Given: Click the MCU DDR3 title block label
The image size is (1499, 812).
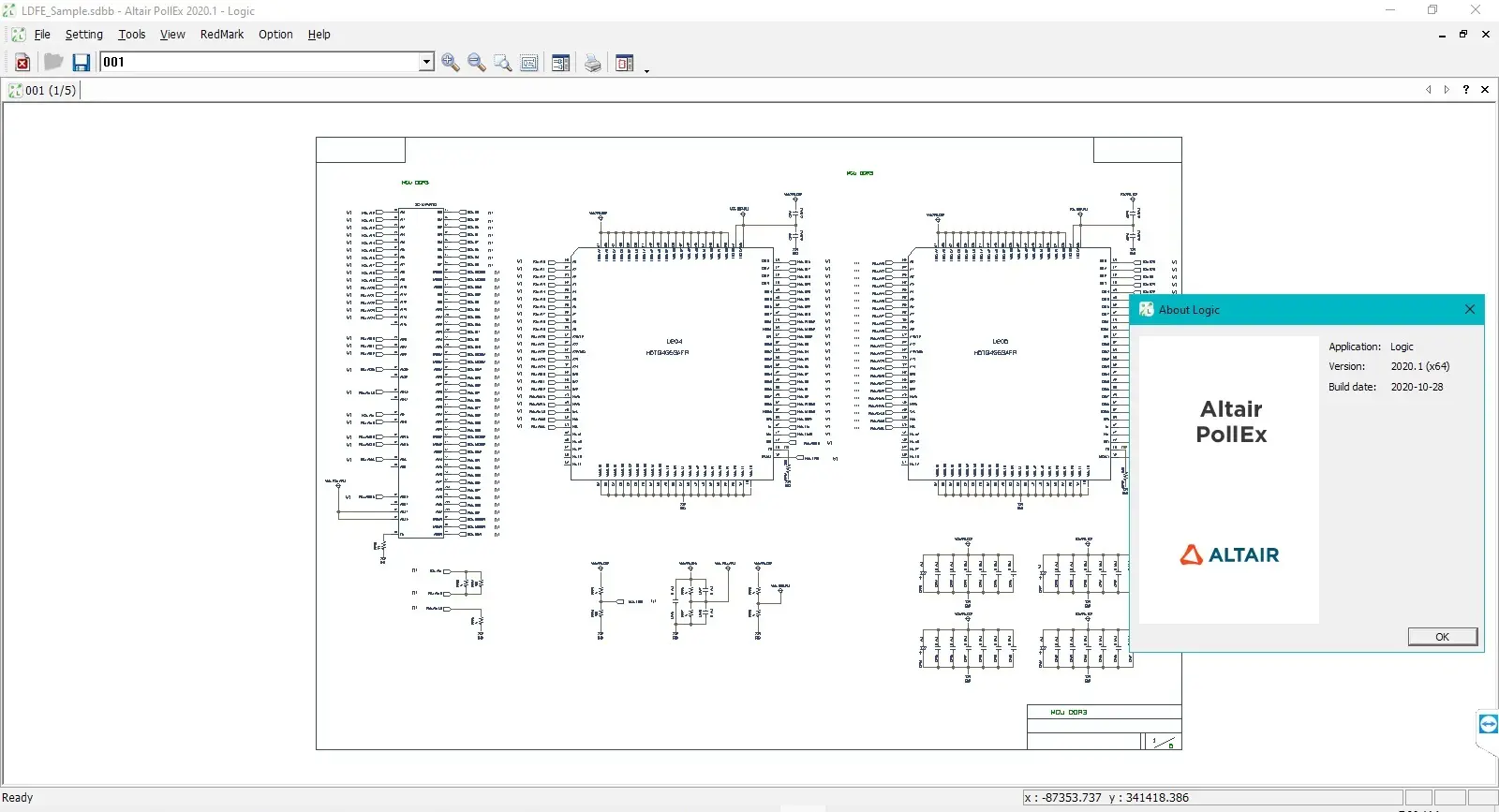Looking at the screenshot, I should (1068, 712).
